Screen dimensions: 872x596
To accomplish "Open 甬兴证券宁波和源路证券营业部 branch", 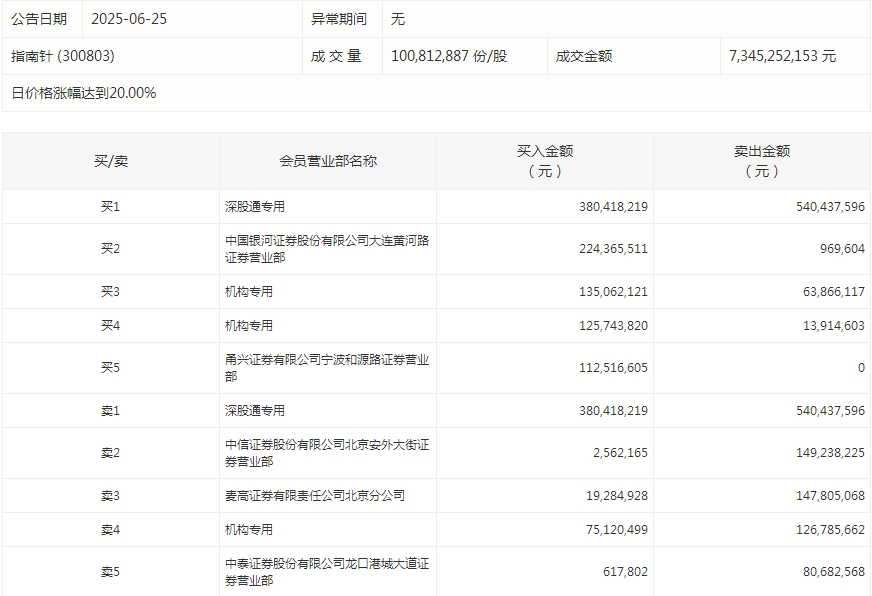I will [327, 368].
